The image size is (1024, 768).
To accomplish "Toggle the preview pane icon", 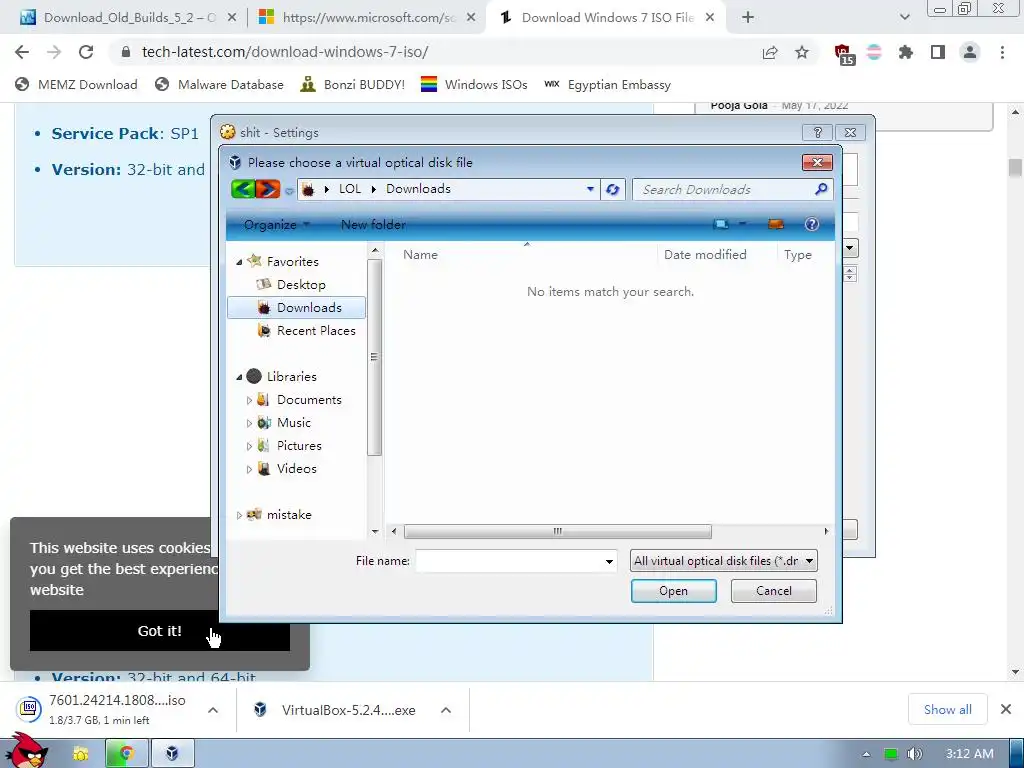I will coord(776,225).
